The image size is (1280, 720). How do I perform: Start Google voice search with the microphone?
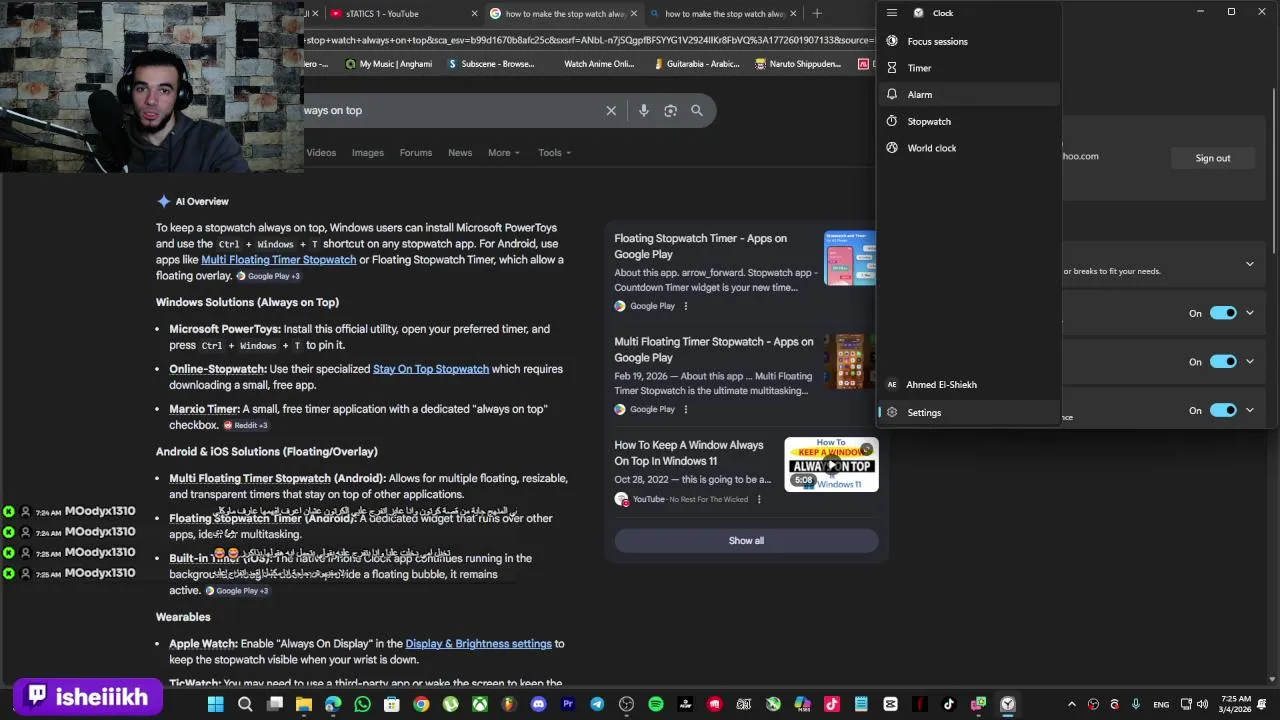pyautogui.click(x=644, y=110)
